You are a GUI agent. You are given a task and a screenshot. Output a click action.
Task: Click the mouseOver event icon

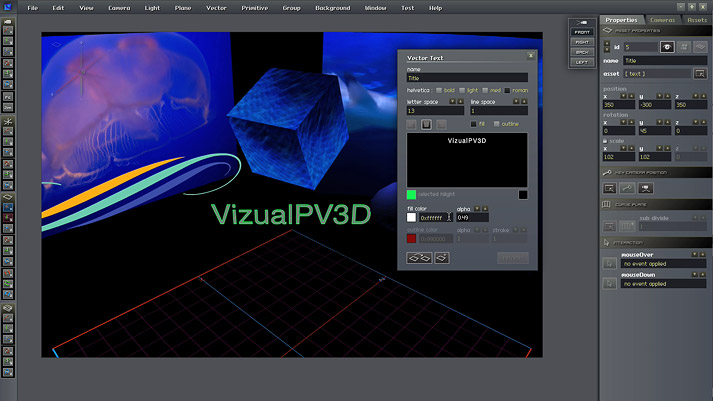609,264
